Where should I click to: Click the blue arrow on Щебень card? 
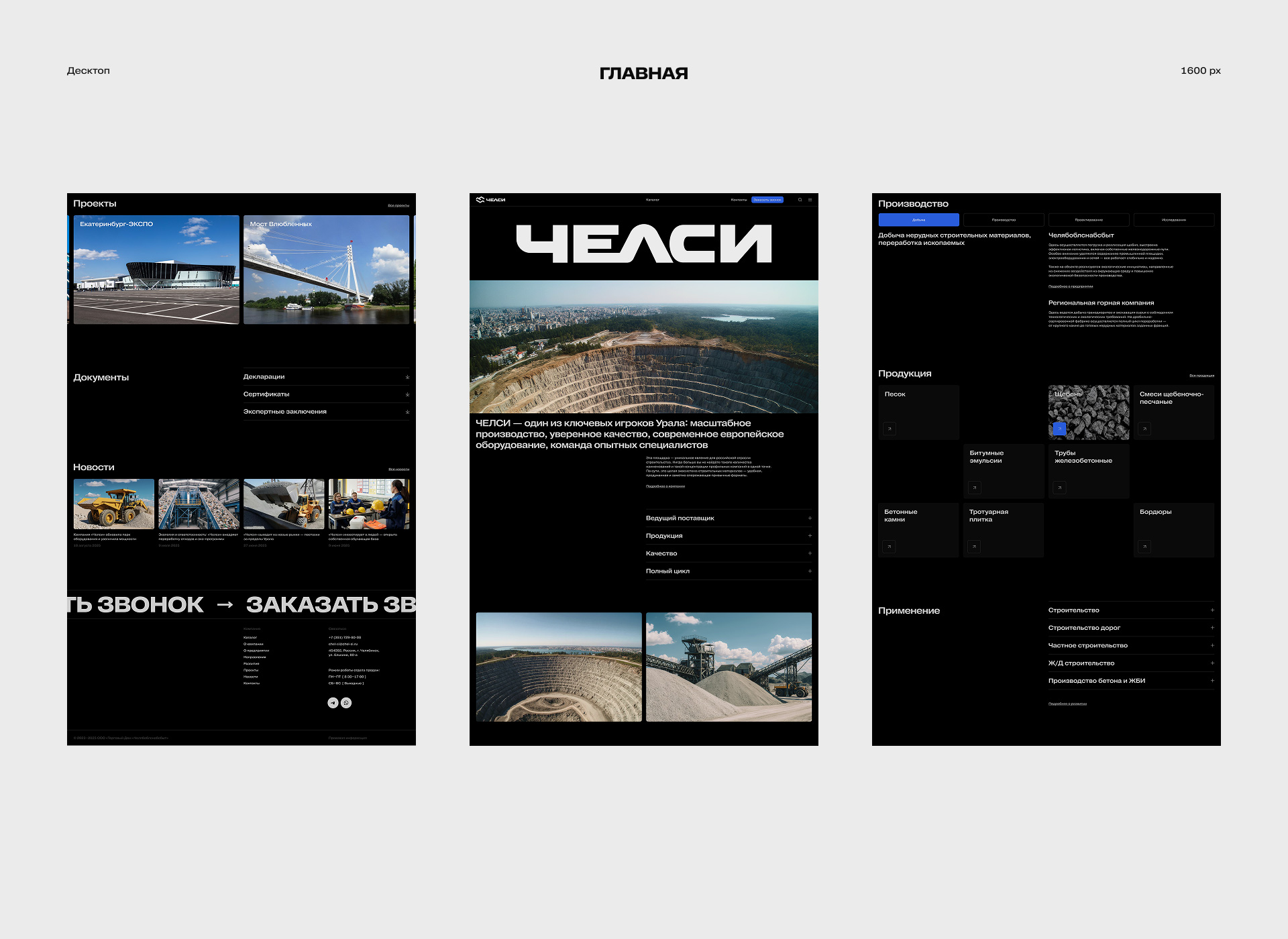[x=1059, y=429]
